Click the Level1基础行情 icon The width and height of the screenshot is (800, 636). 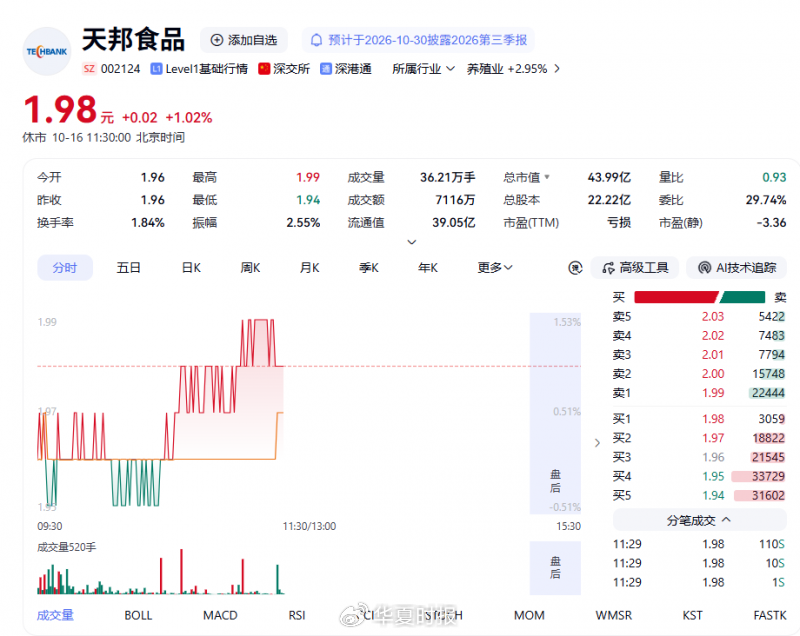pos(156,69)
